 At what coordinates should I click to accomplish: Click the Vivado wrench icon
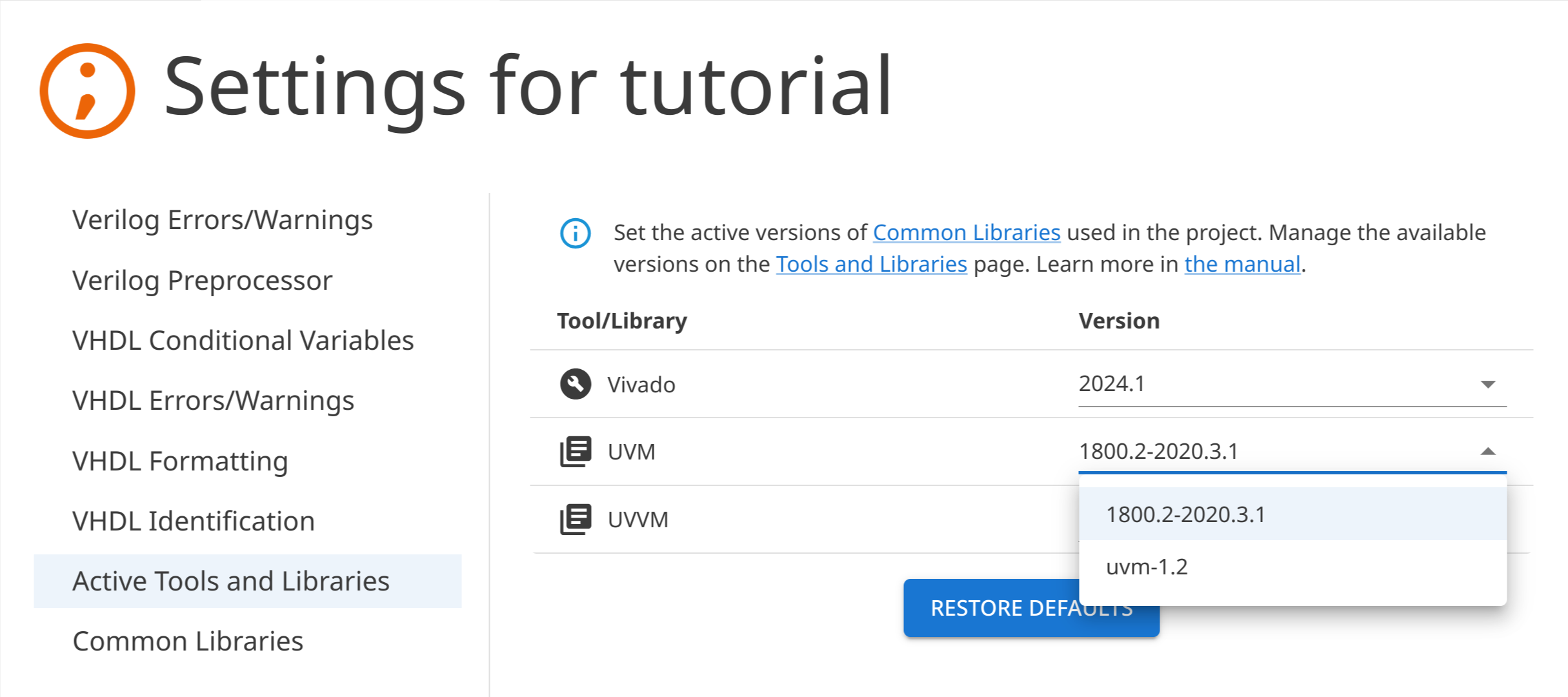575,385
